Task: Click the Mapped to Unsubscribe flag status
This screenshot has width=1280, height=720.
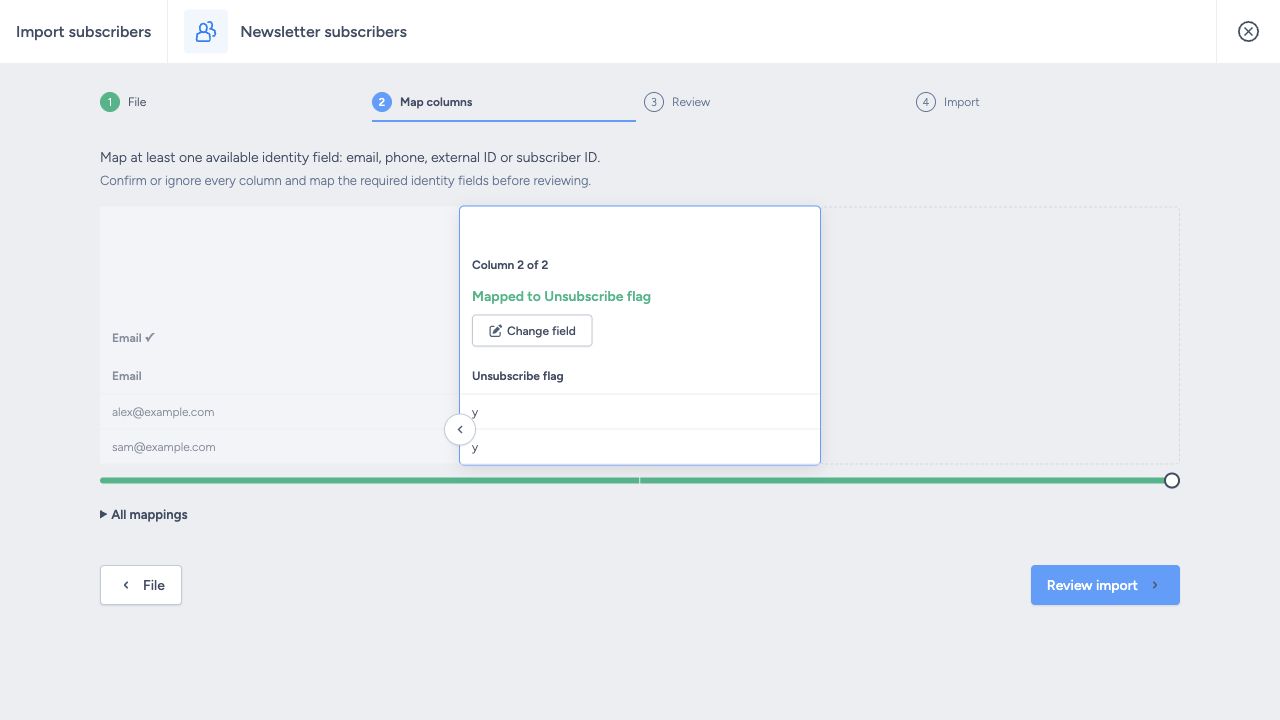Action: [561, 296]
